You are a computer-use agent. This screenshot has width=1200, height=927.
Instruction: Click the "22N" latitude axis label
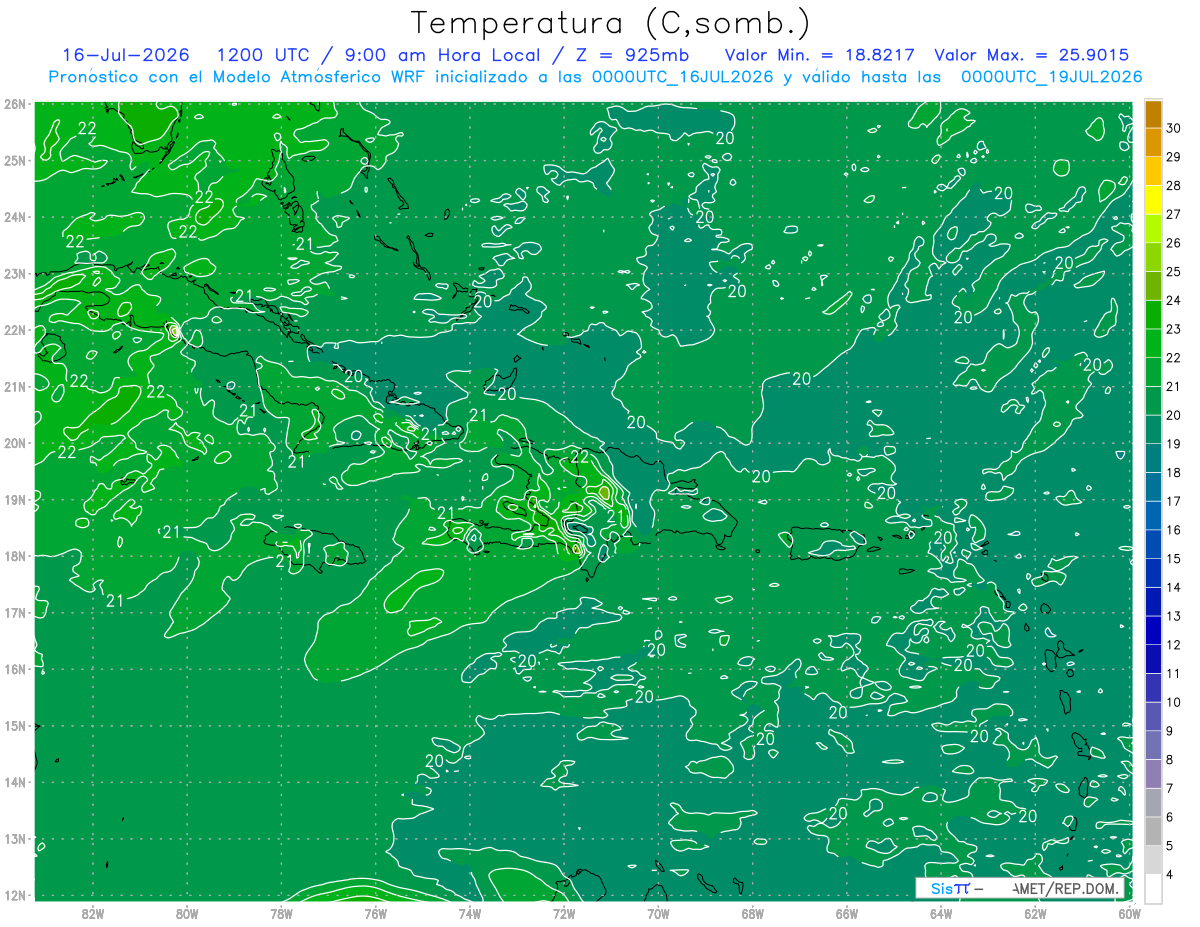point(15,330)
